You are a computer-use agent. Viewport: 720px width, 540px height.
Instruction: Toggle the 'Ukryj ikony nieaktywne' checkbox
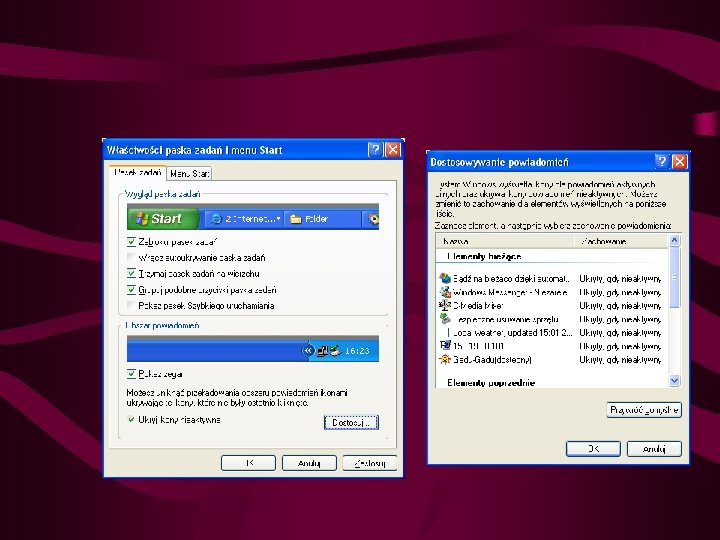coord(131,420)
